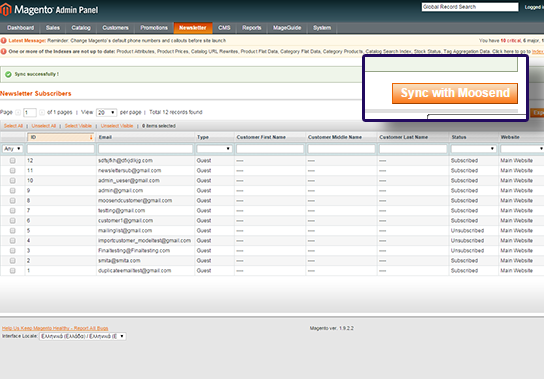Open the Interface Locale dropdown

[83, 336]
